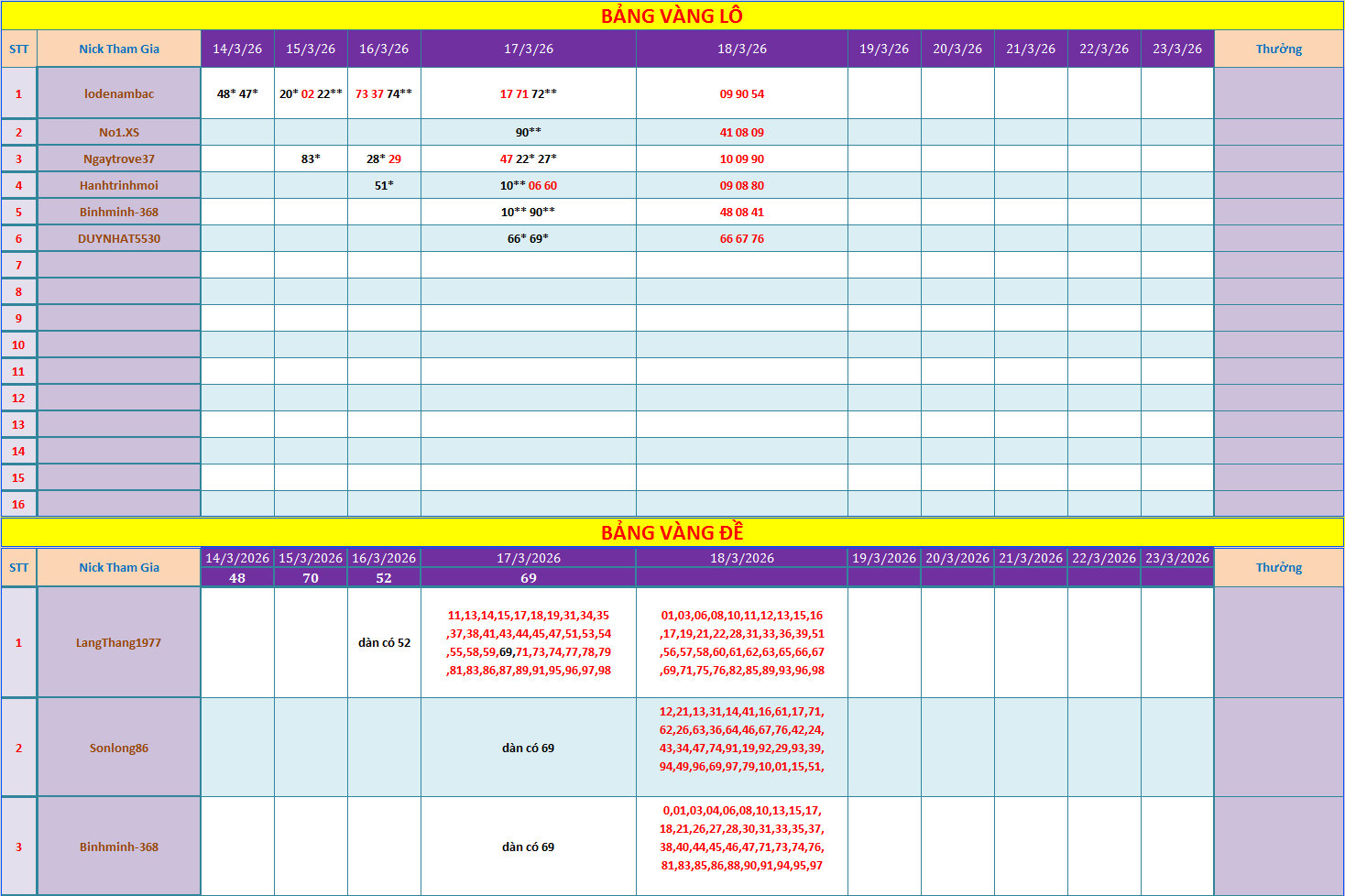Click row number 16 in STT column
The height and width of the screenshot is (896, 1345).
coord(18,504)
